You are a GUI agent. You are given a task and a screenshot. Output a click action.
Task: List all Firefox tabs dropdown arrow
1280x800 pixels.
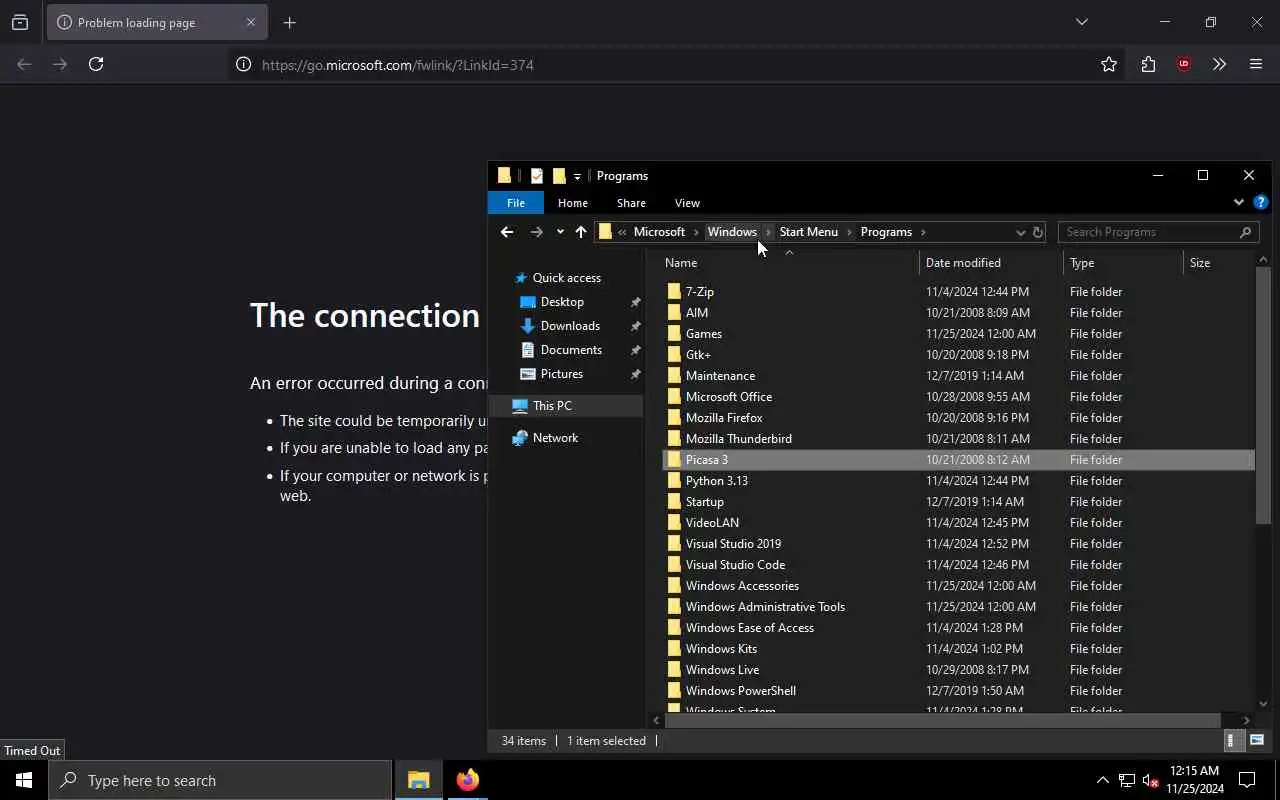(1081, 22)
